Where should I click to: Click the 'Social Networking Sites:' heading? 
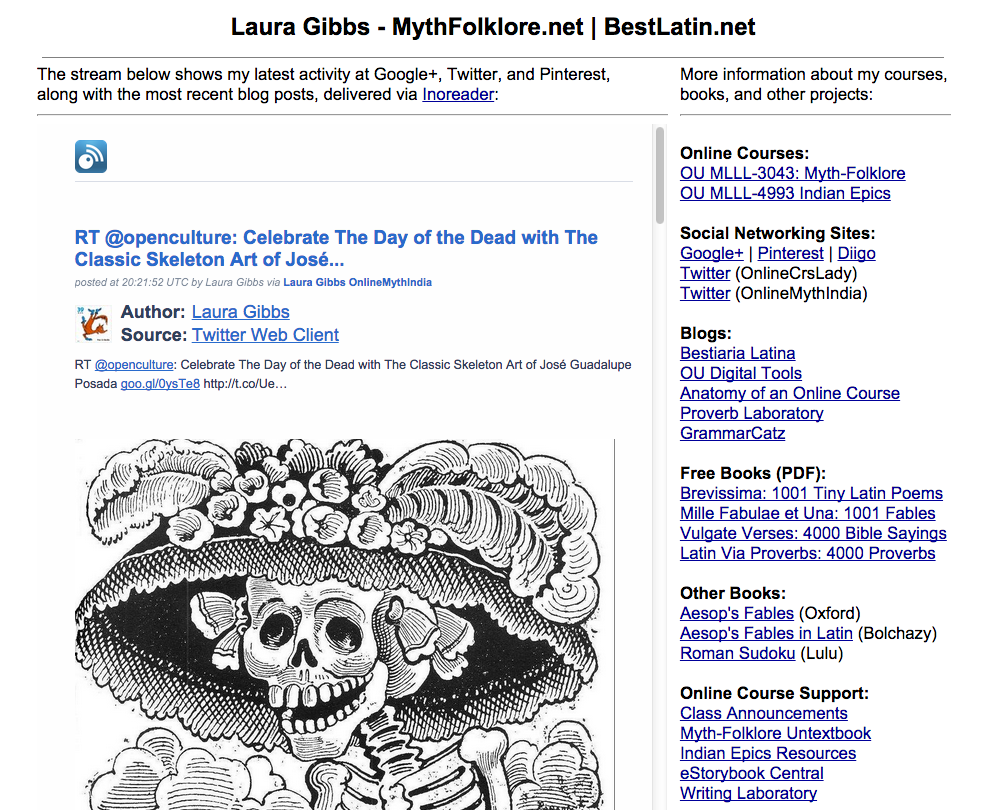(x=777, y=233)
